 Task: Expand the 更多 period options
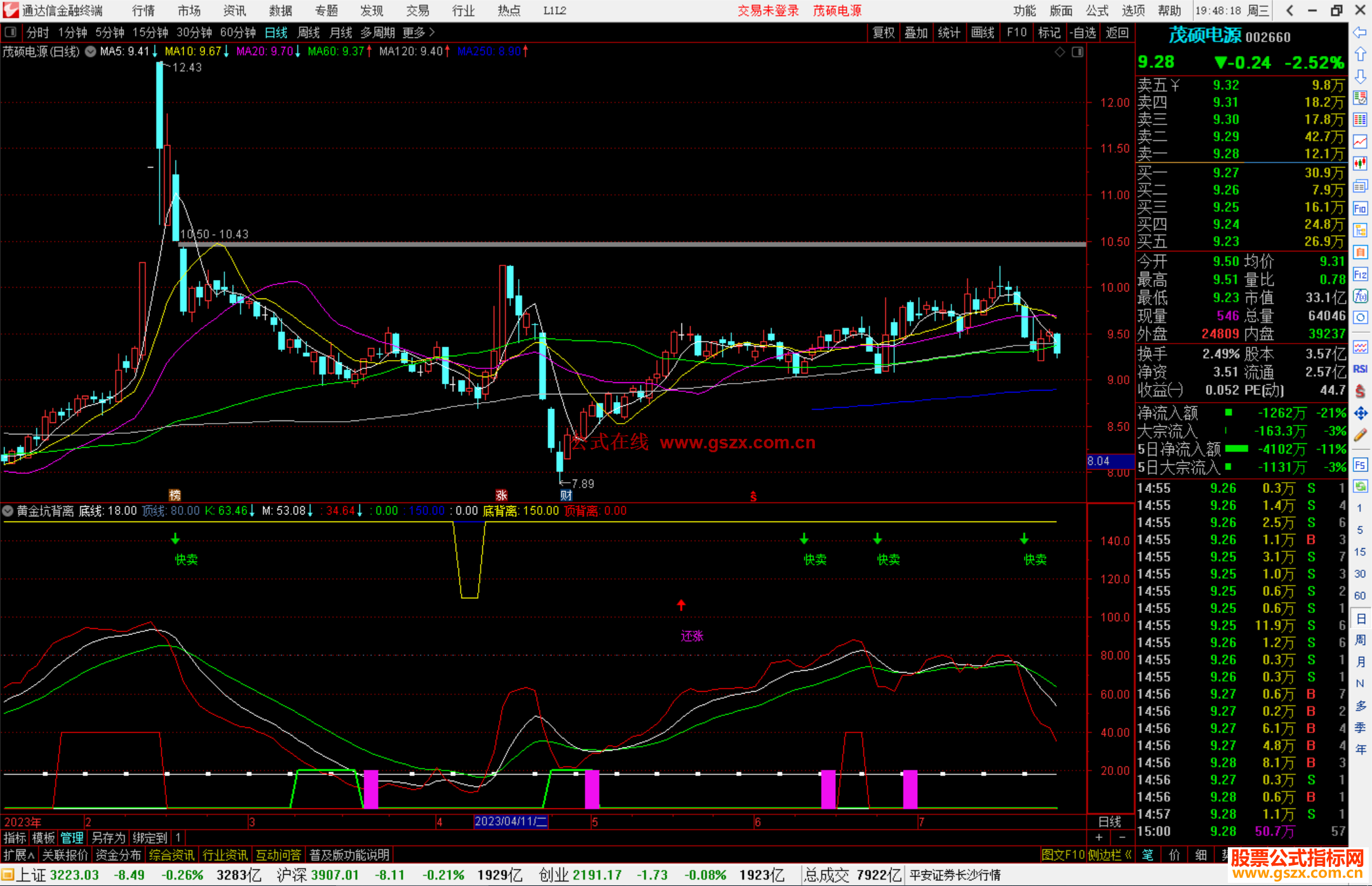click(419, 32)
